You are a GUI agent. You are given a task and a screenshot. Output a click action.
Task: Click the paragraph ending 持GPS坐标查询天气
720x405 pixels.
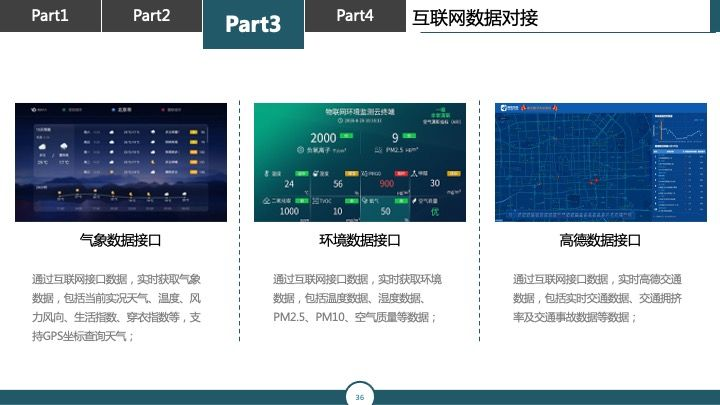tap(116, 308)
